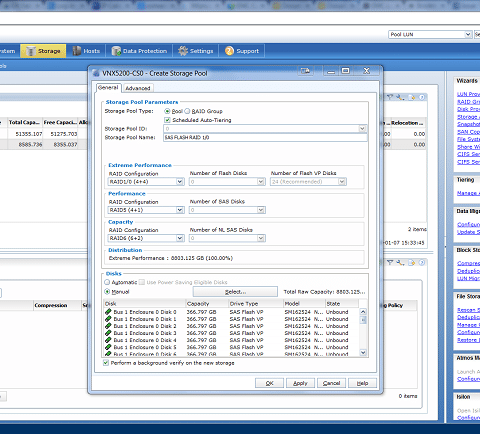Click the filter icon in the lower table toolbar

tap(390, 263)
